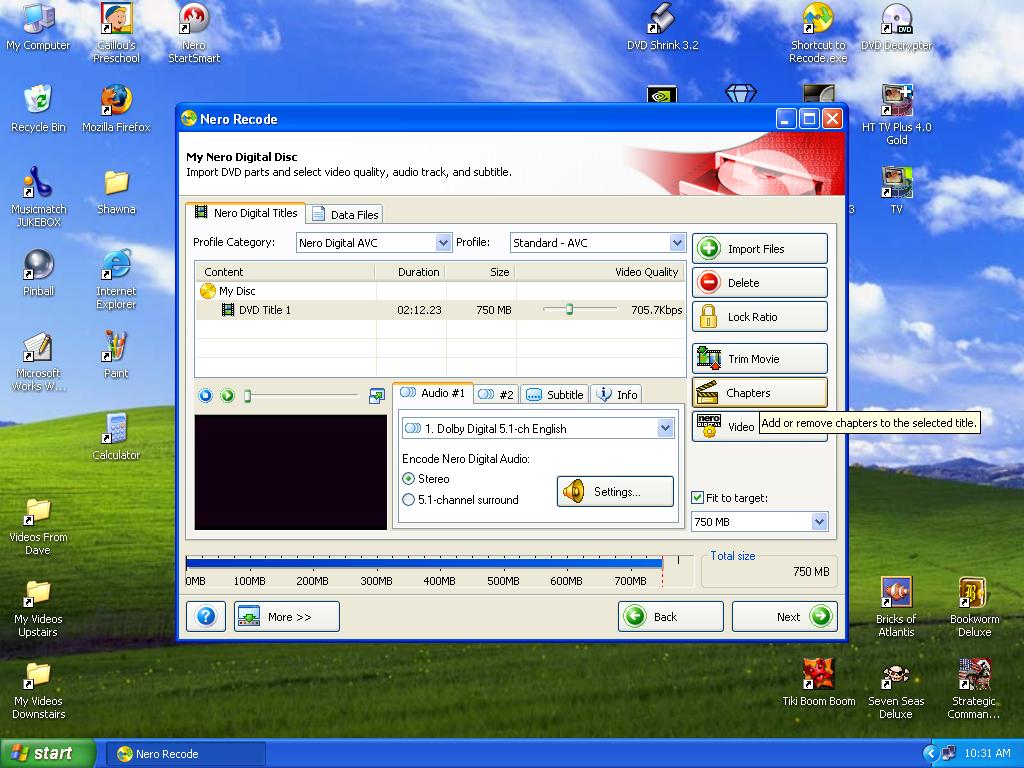
Task: Launch Pinball desktop icon
Action: (38, 274)
